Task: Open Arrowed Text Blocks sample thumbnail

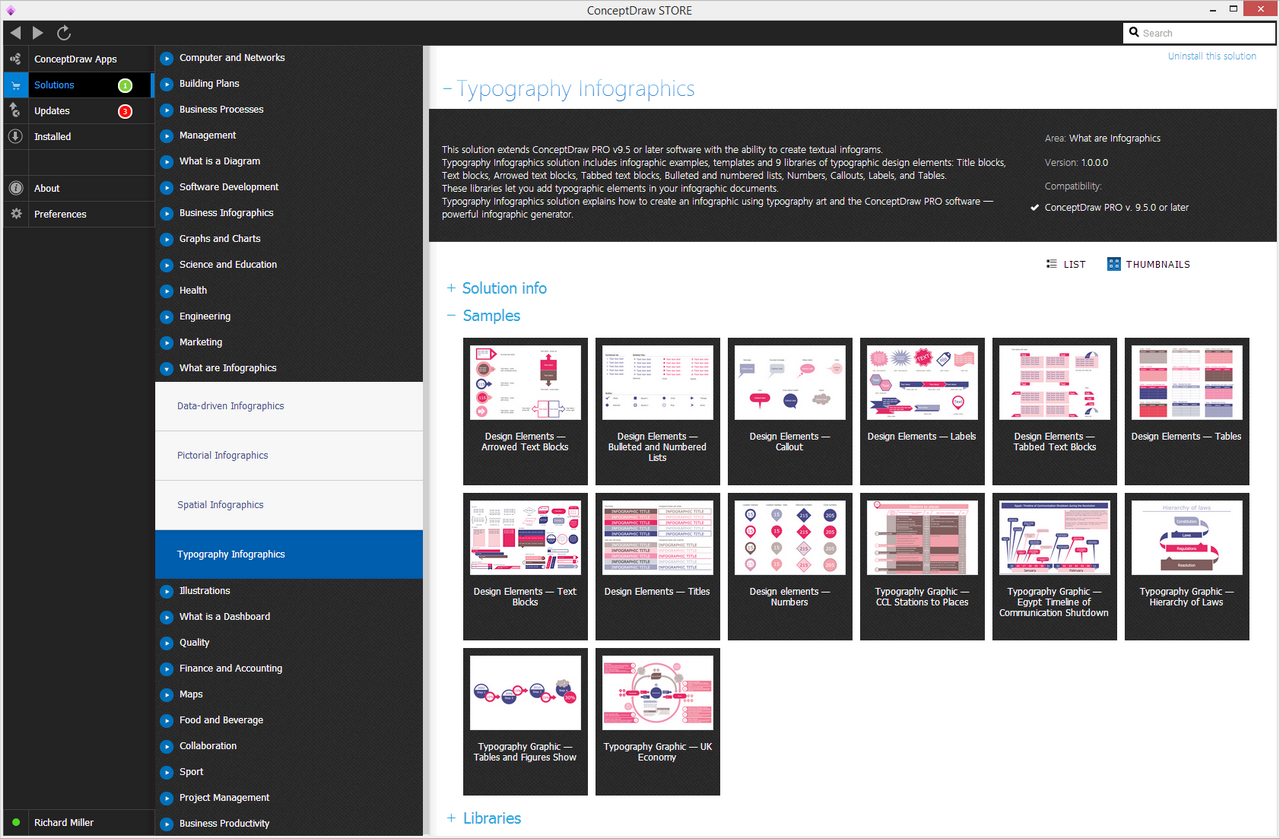Action: click(x=526, y=411)
